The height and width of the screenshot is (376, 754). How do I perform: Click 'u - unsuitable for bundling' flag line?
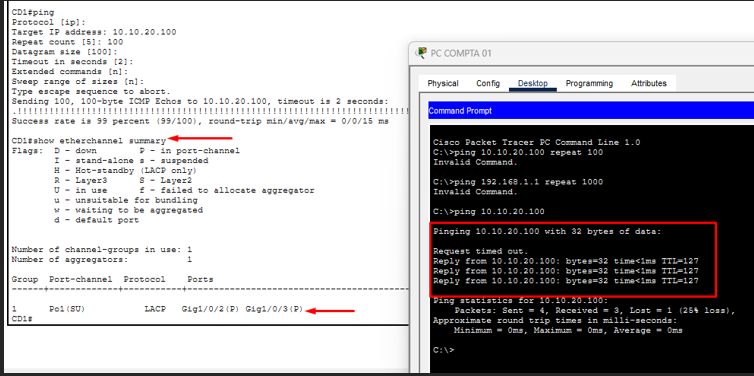(x=126, y=200)
